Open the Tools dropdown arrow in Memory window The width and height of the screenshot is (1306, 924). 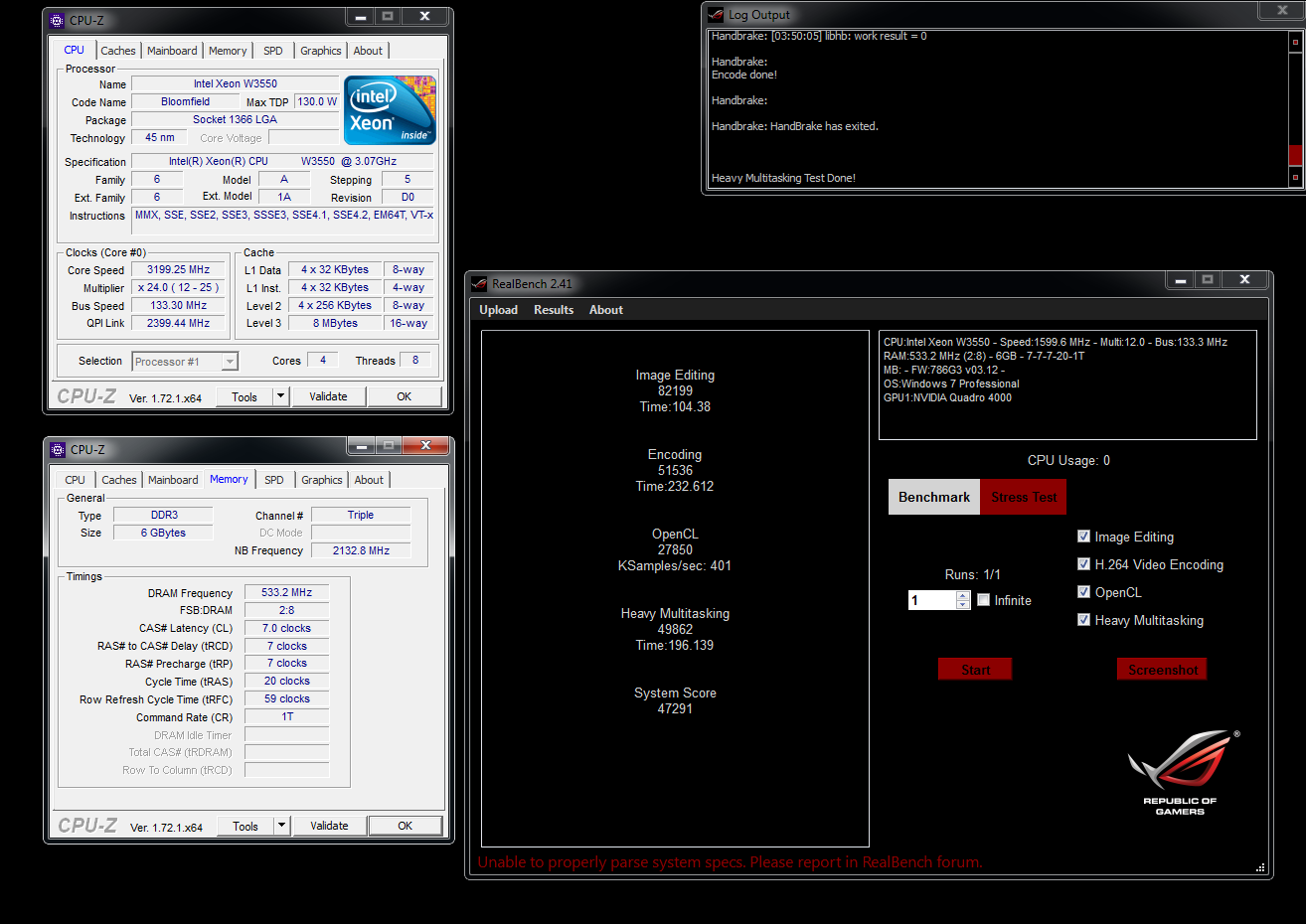pyautogui.click(x=281, y=826)
